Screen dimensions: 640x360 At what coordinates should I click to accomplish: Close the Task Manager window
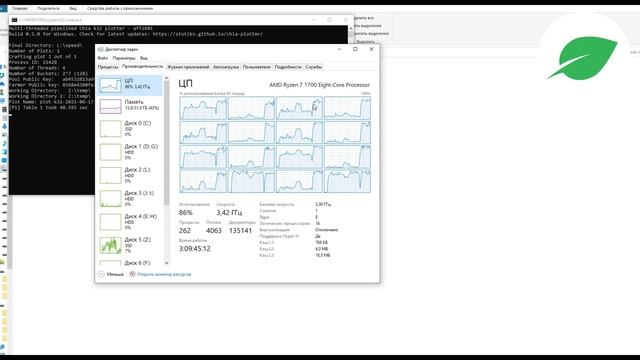point(371,49)
